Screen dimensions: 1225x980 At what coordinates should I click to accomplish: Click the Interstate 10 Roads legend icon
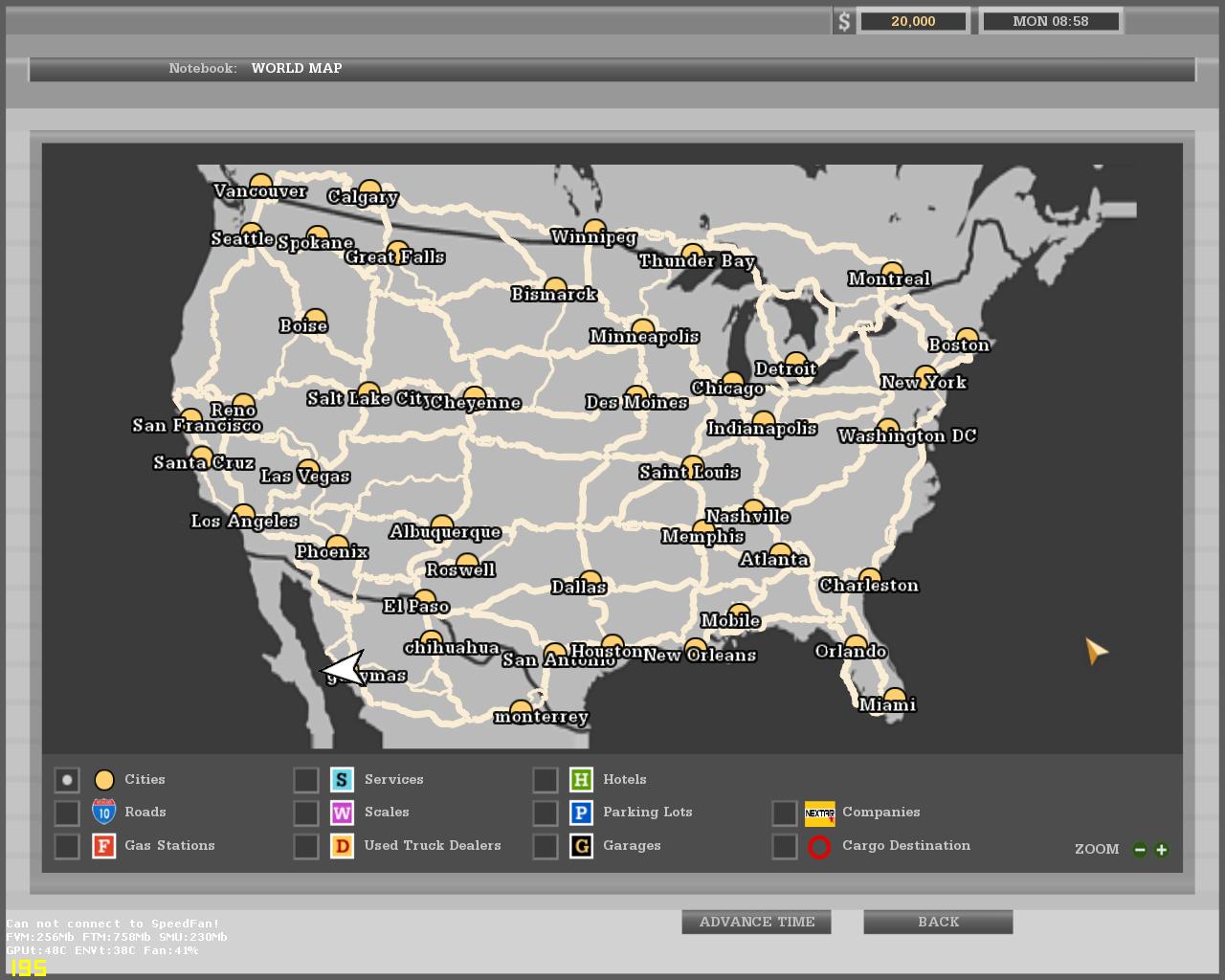103,813
